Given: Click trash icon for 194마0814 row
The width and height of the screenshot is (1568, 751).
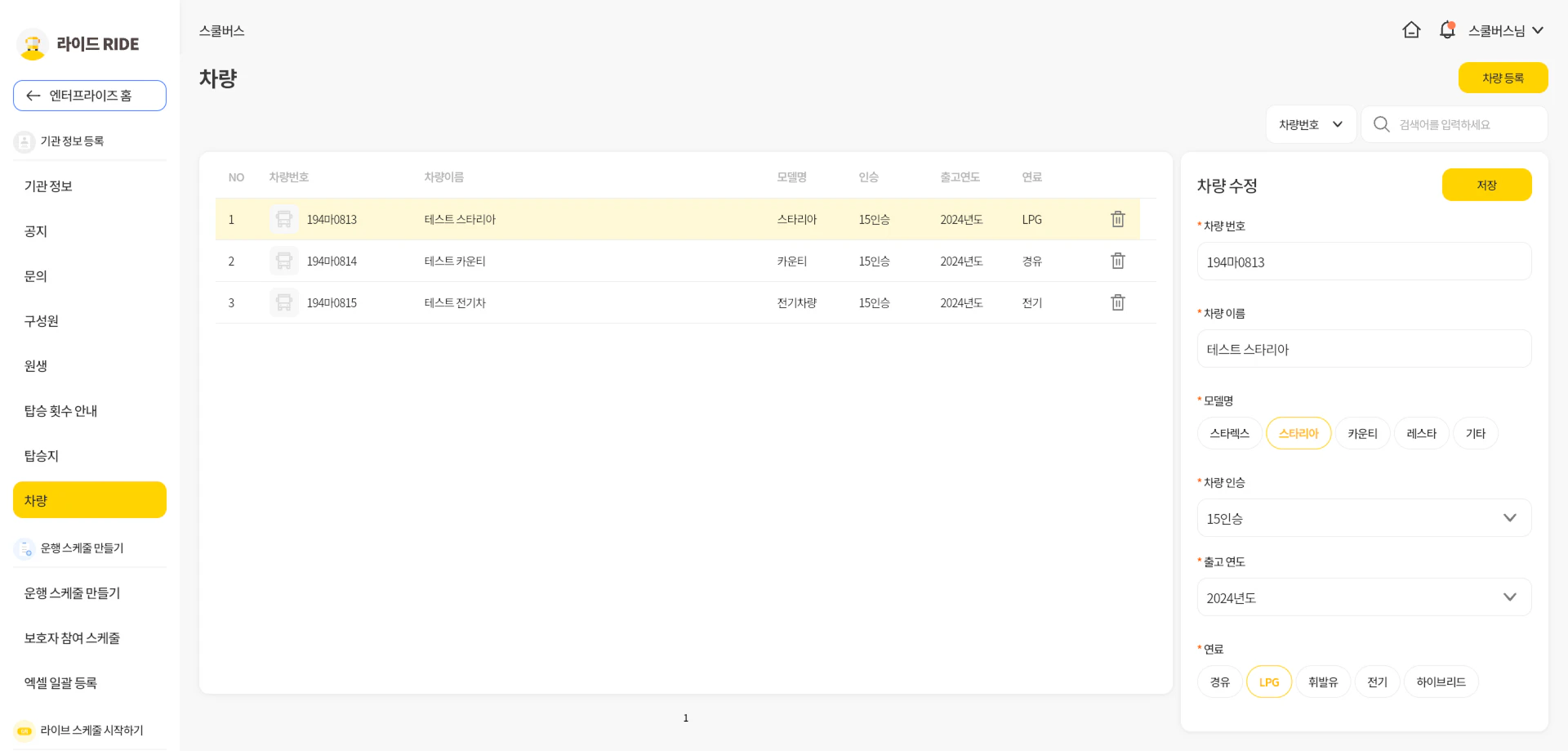Looking at the screenshot, I should click(1117, 261).
